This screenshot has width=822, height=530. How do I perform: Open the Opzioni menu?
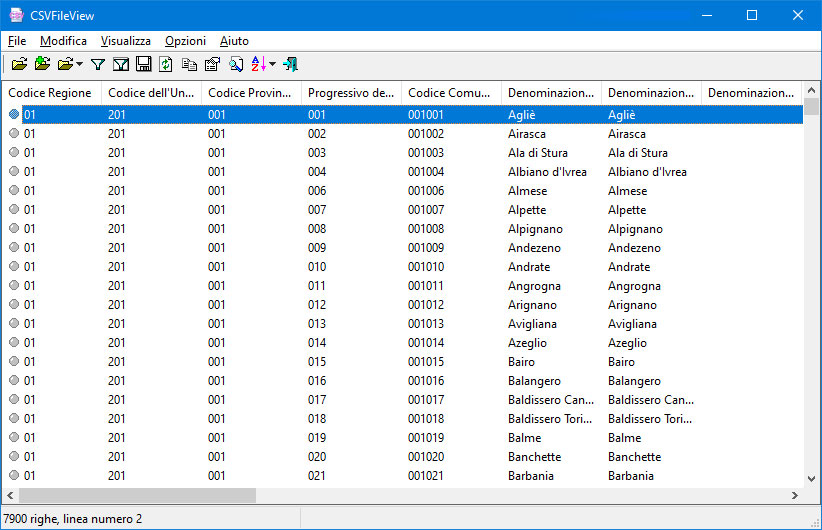tap(186, 41)
